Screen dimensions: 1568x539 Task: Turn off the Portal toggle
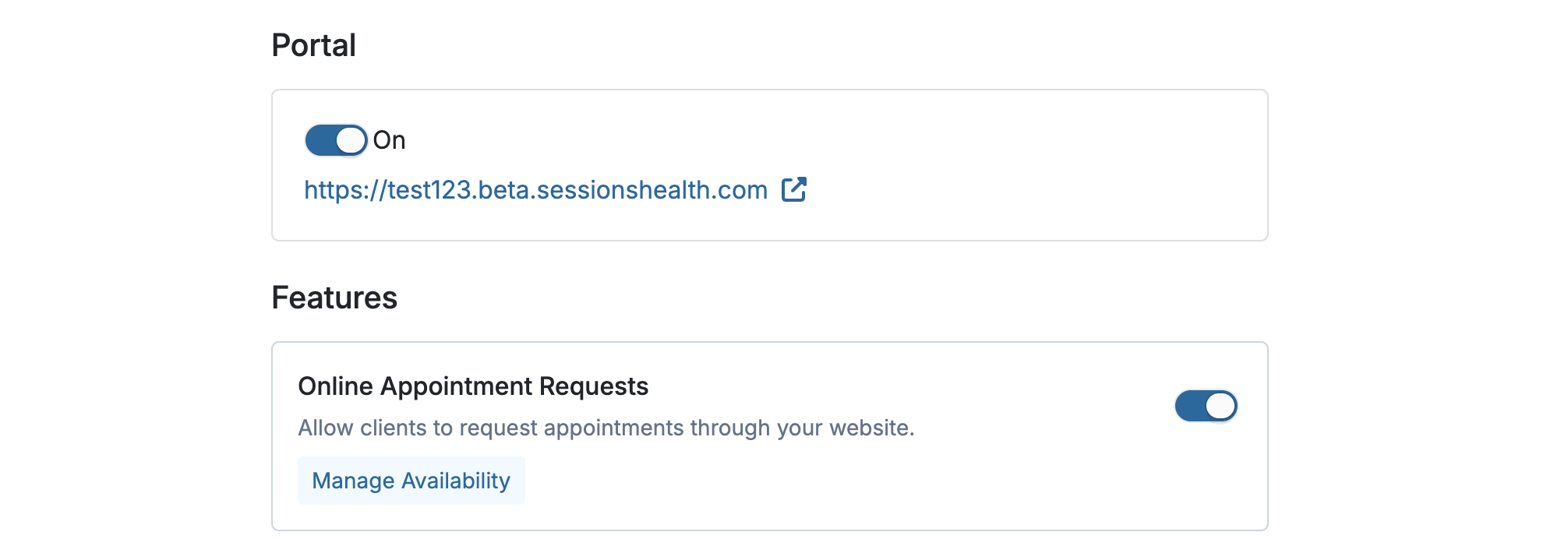[x=336, y=140]
